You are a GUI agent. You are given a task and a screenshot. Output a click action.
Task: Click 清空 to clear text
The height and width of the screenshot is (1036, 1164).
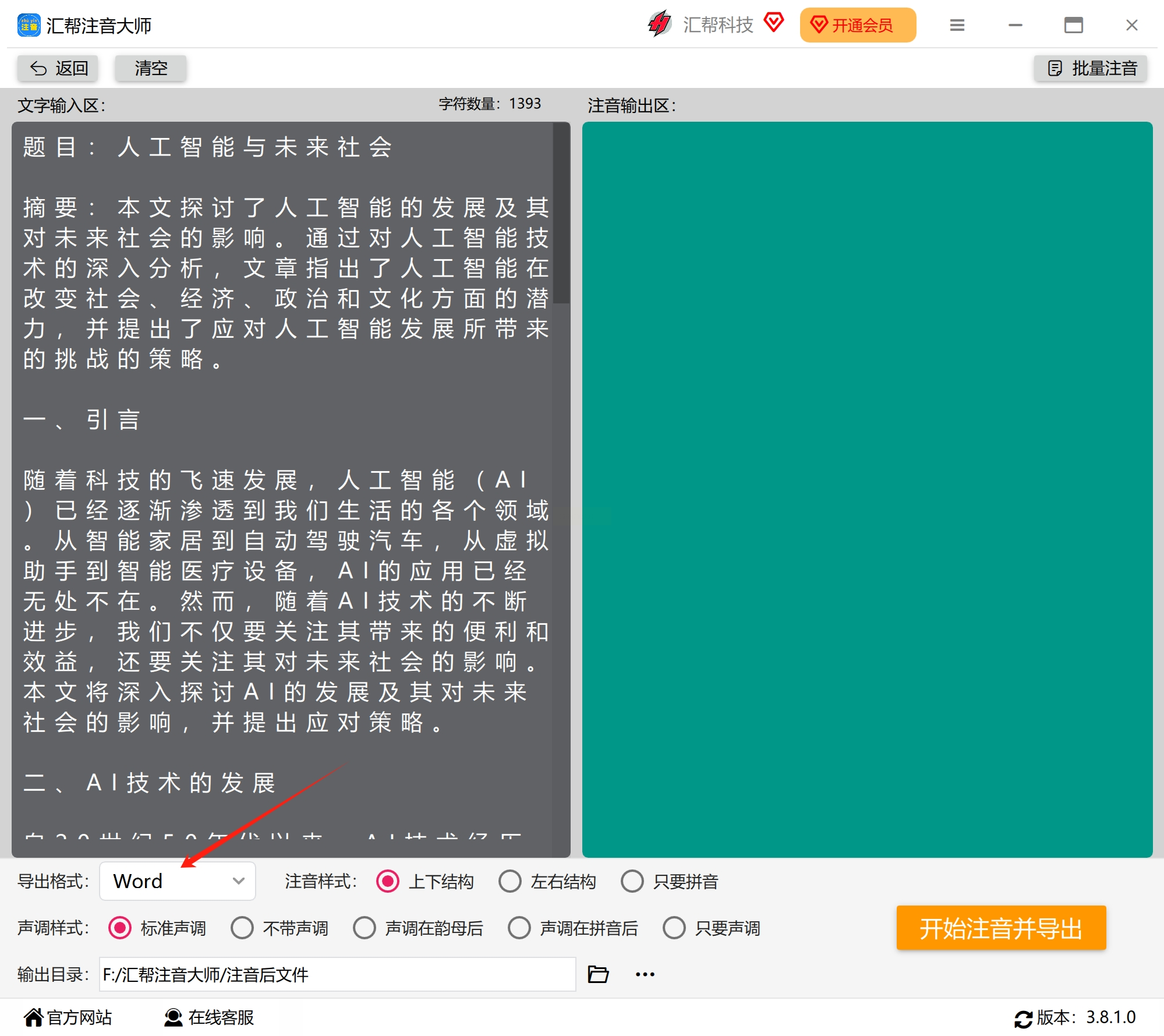[151, 68]
